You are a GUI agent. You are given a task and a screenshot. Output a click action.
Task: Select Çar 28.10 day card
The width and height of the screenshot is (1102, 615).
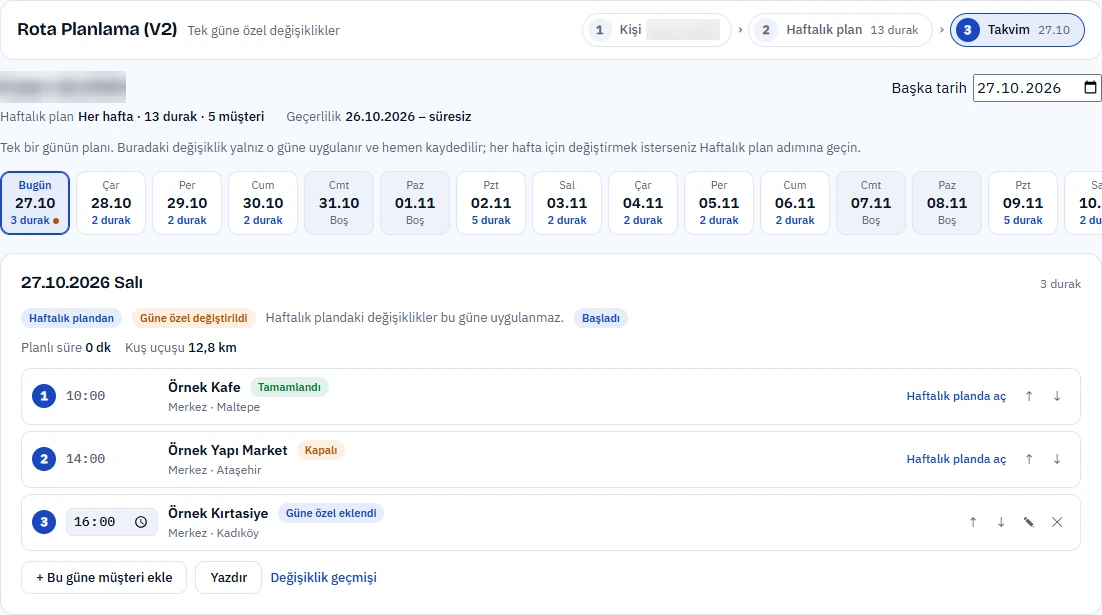point(111,202)
